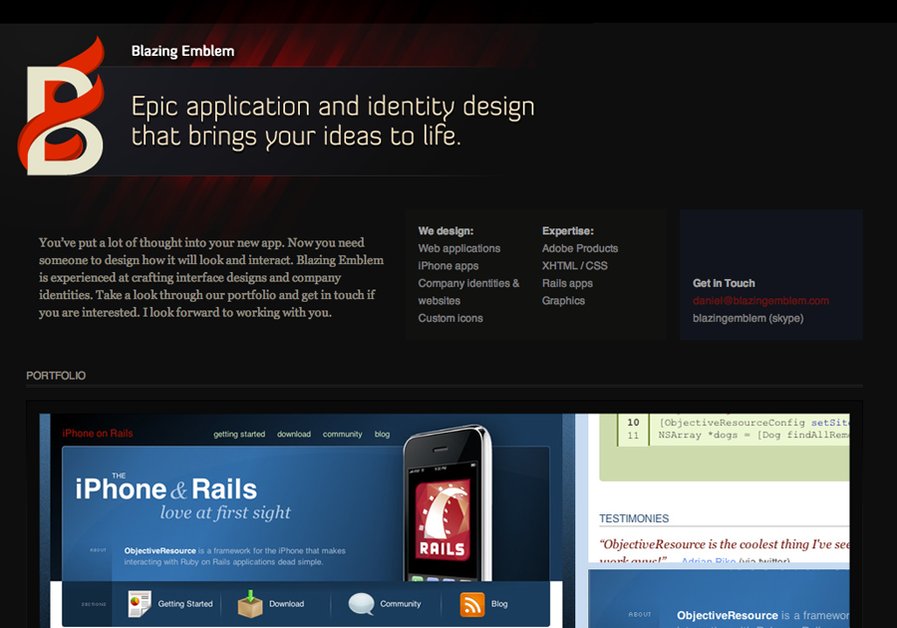
Task: Click the Download box icon
Action: (x=250, y=604)
